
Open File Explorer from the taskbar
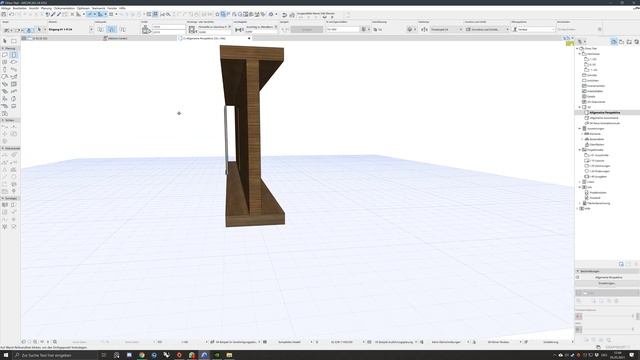(229, 355)
